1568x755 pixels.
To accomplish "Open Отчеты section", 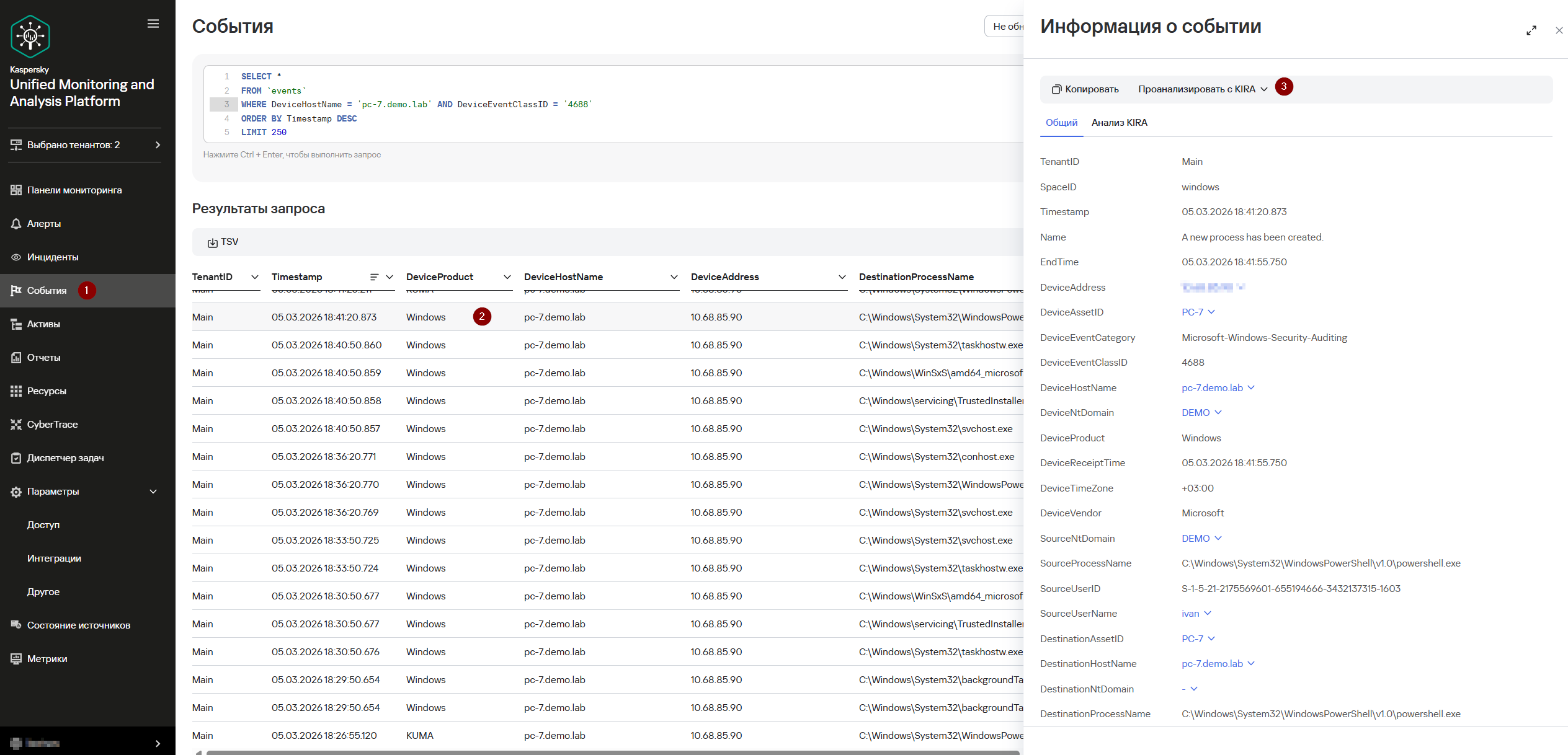I will (44, 358).
